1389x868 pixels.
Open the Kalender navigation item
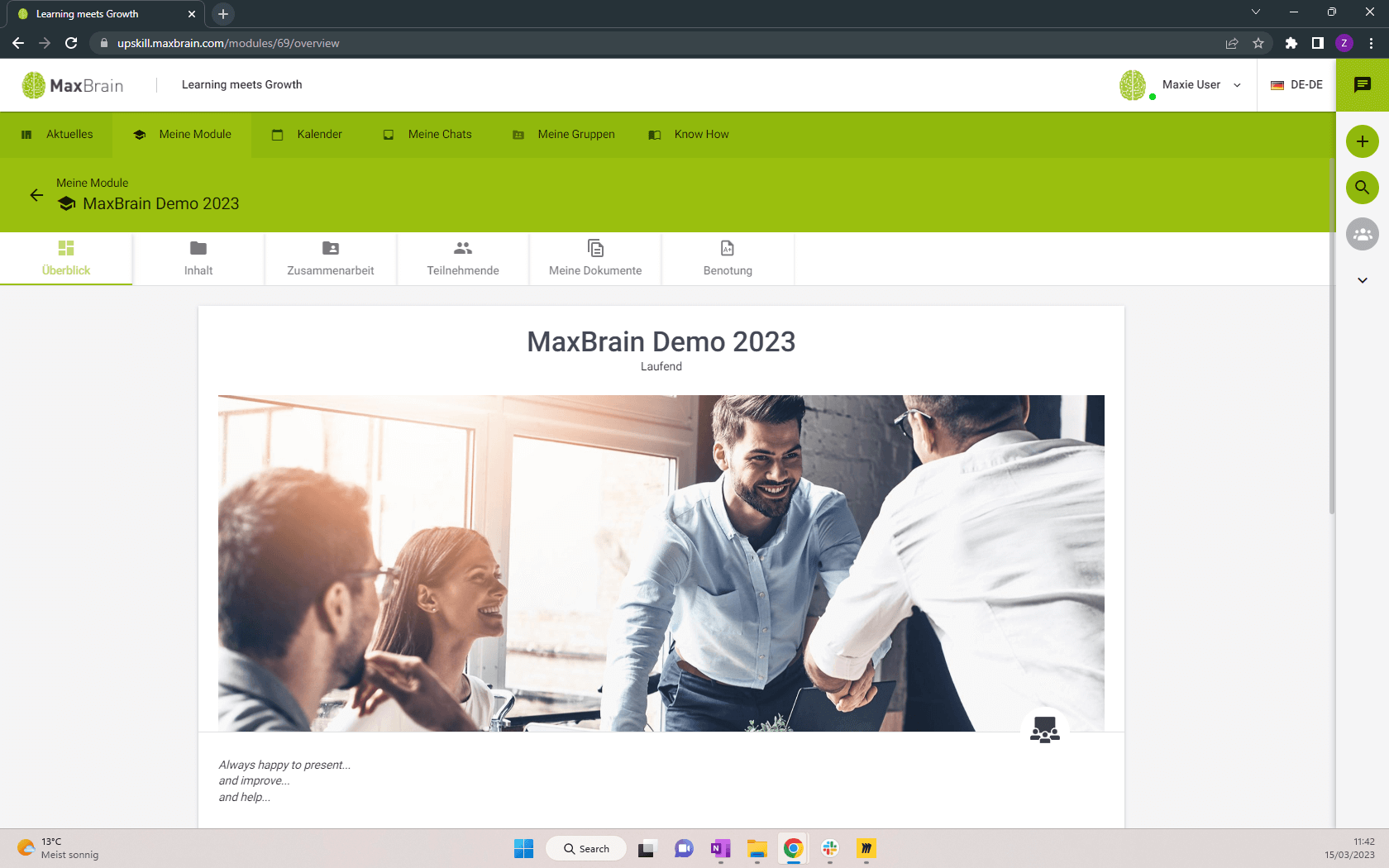coord(307,134)
